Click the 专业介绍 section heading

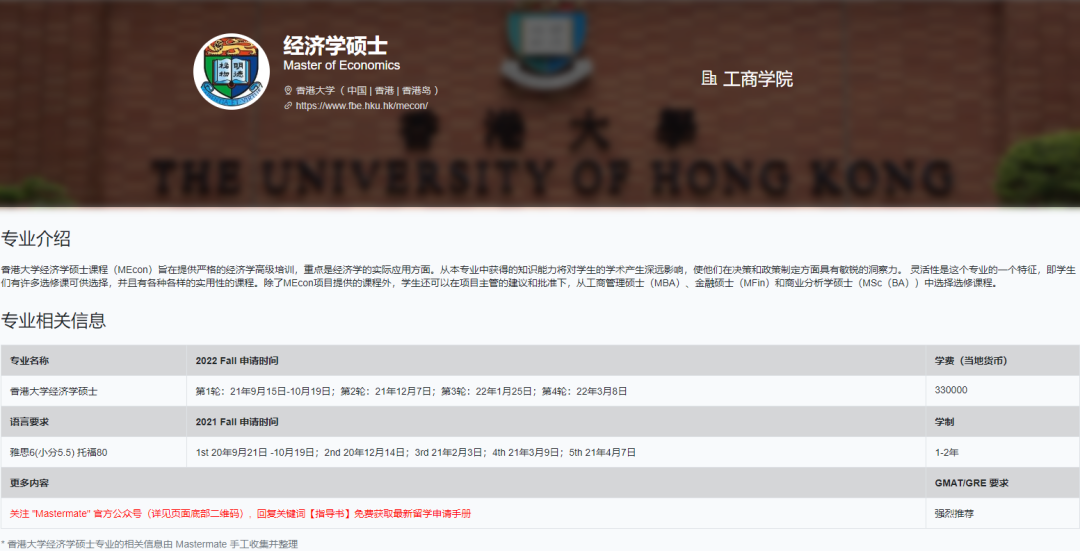[36, 238]
